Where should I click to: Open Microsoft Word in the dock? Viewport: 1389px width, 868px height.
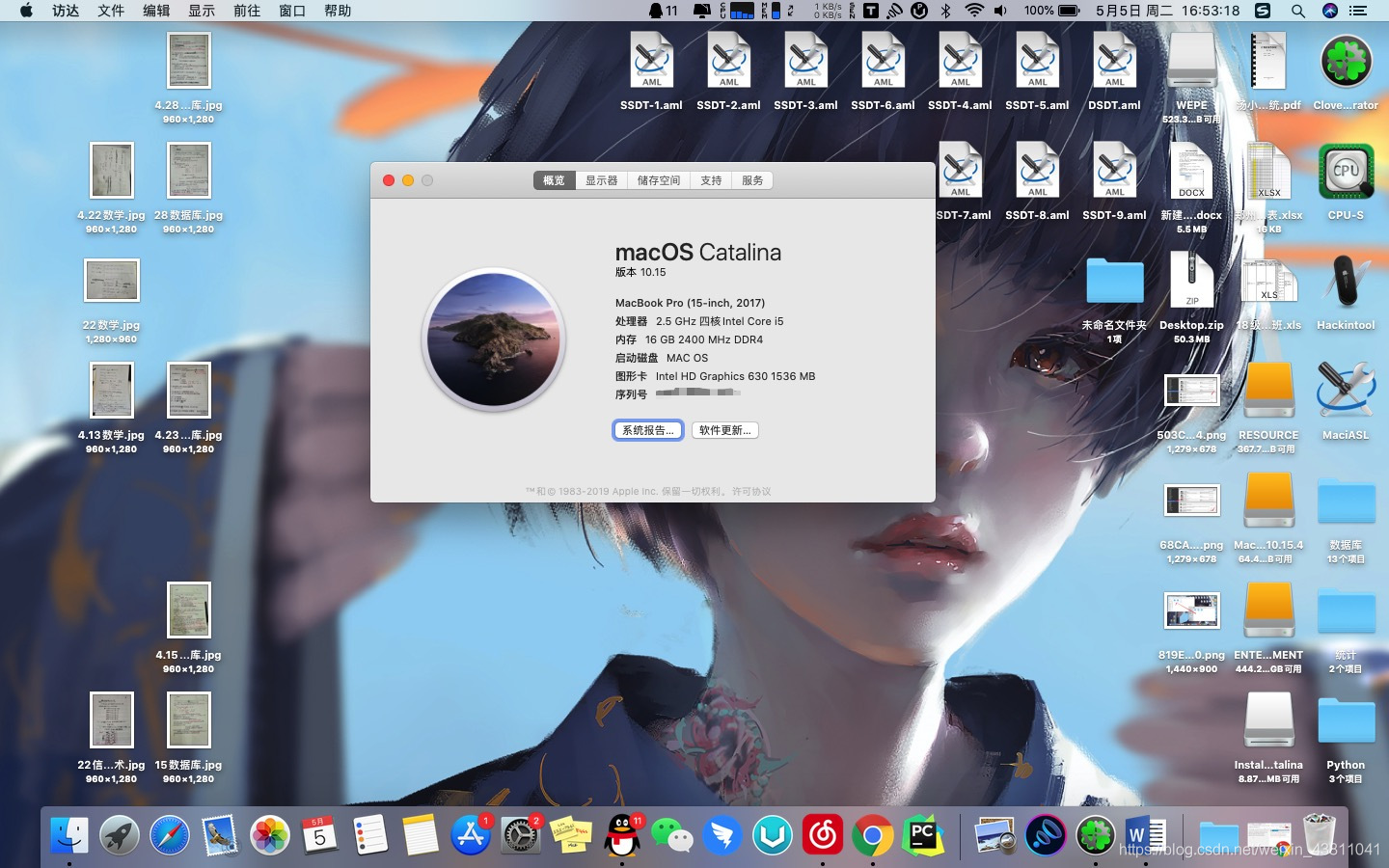click(1145, 835)
